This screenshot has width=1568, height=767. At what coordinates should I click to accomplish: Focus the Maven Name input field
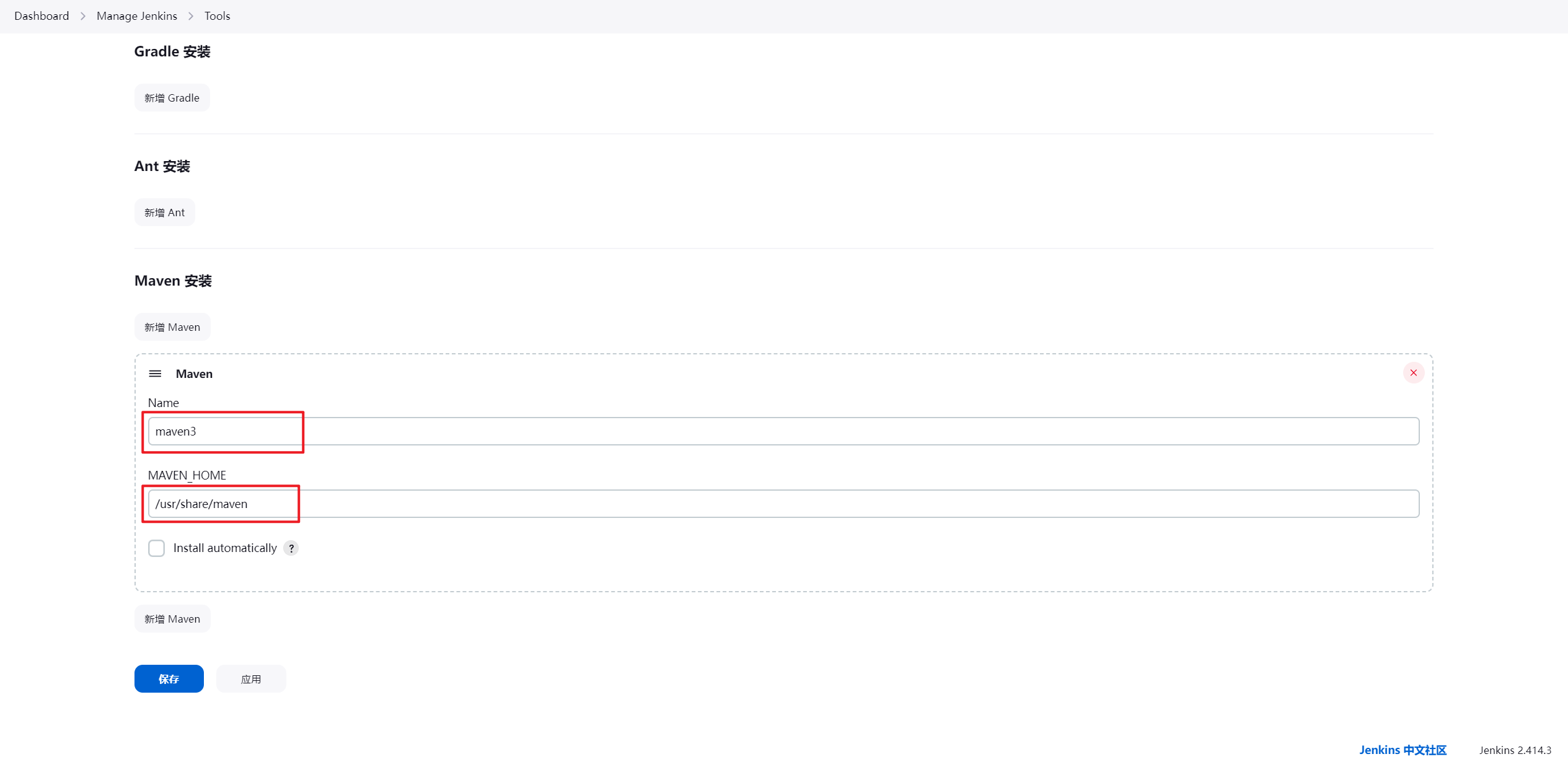(783, 431)
